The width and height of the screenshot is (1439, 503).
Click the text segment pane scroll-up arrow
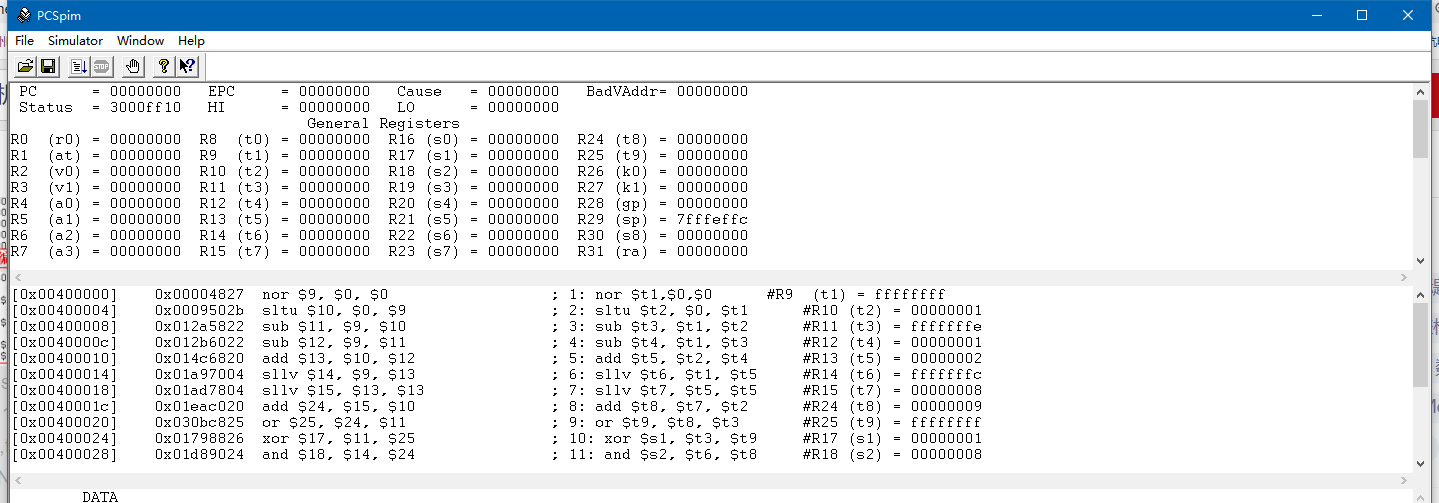pyautogui.click(x=1420, y=296)
